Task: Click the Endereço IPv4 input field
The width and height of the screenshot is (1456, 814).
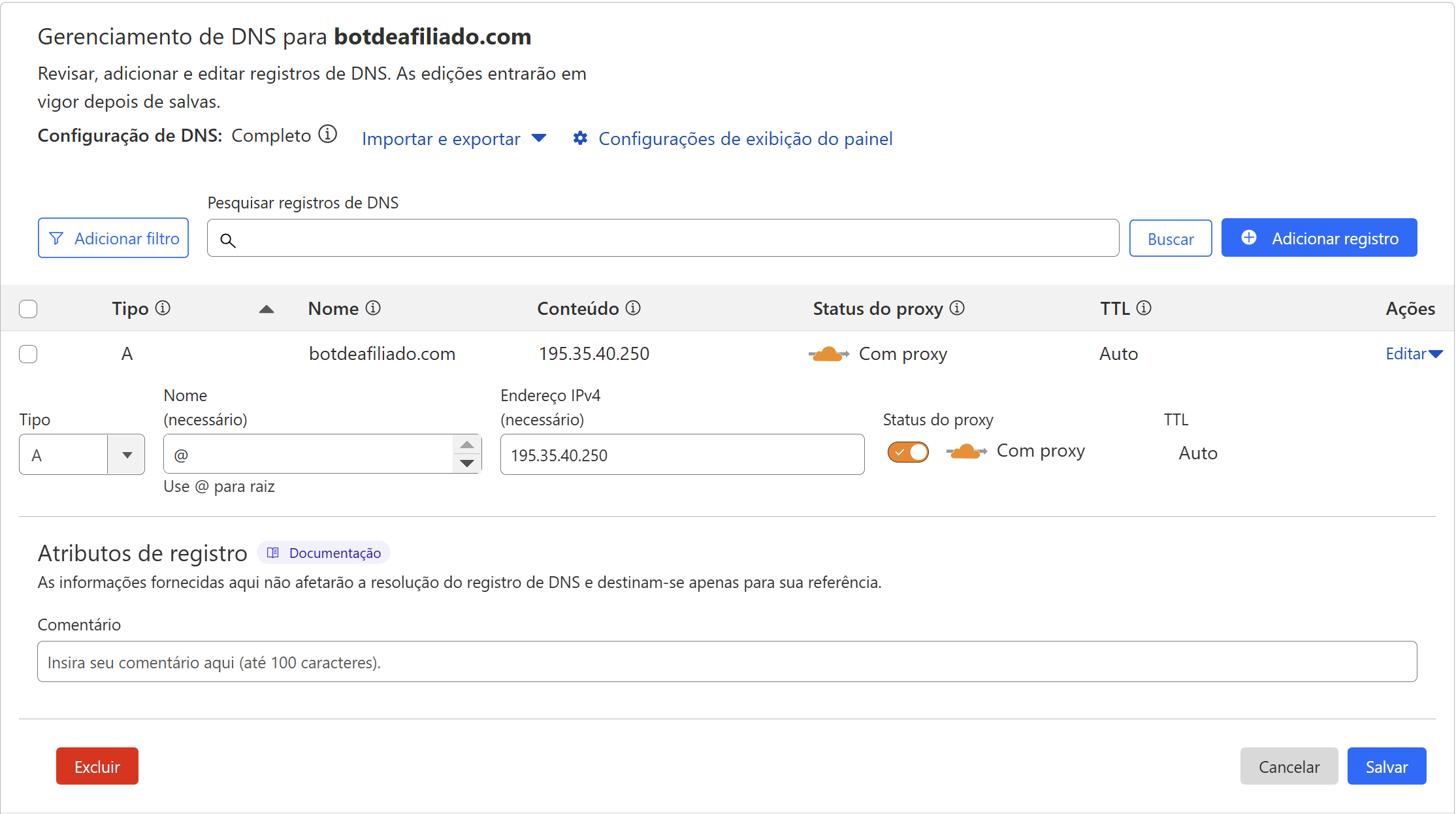Action: click(x=682, y=455)
